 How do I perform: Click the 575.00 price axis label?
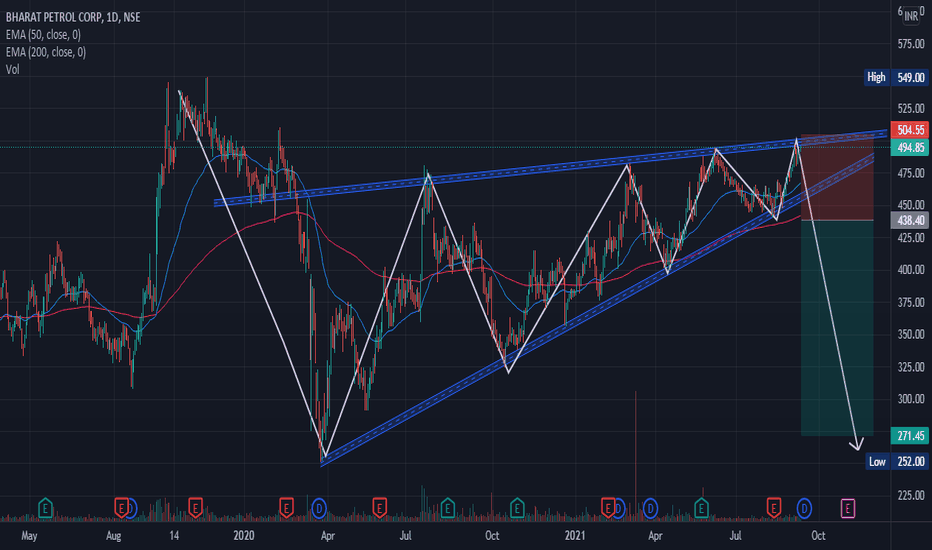coord(911,44)
